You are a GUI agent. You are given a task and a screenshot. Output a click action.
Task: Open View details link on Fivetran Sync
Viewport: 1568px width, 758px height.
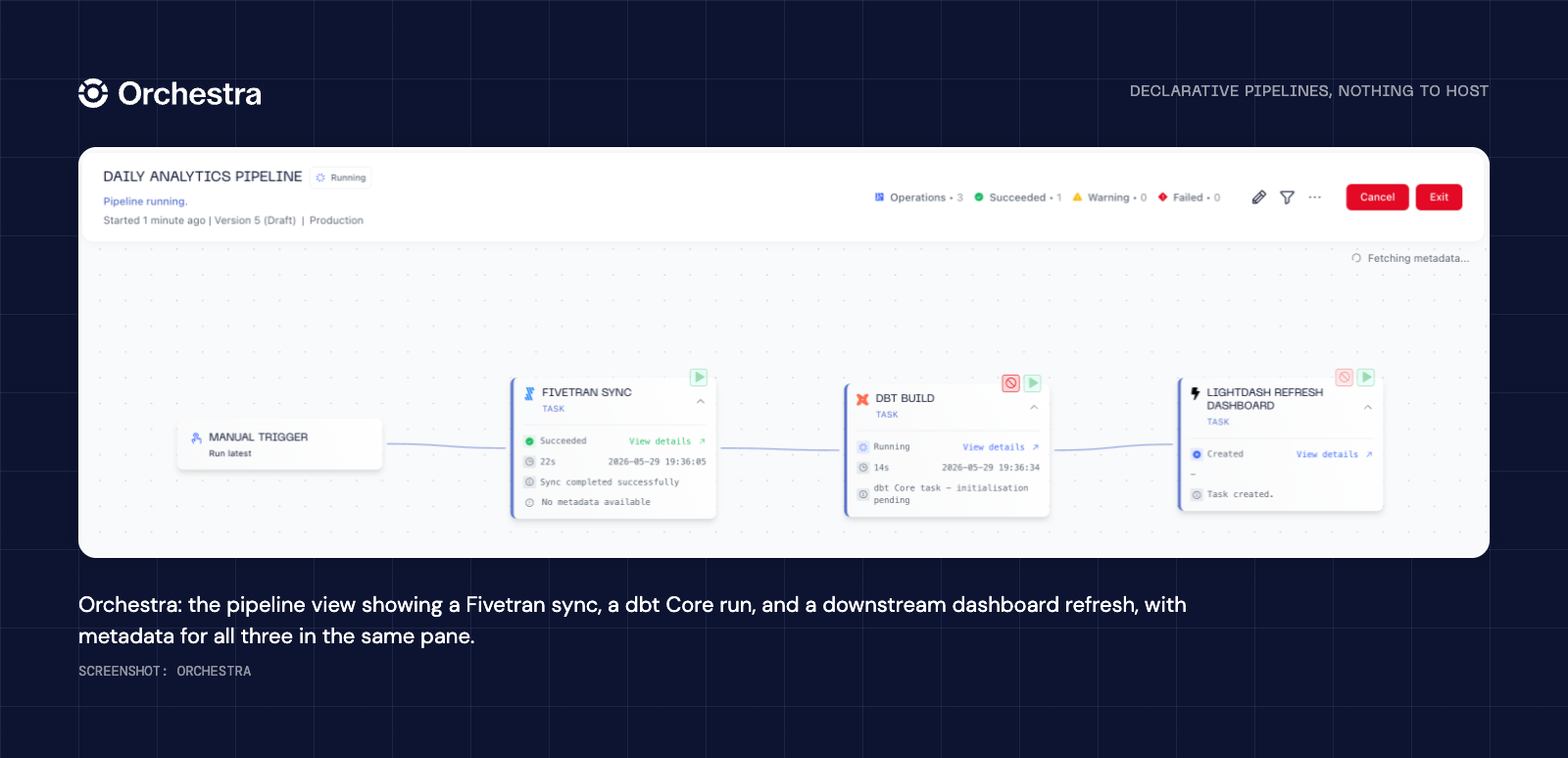click(x=666, y=441)
